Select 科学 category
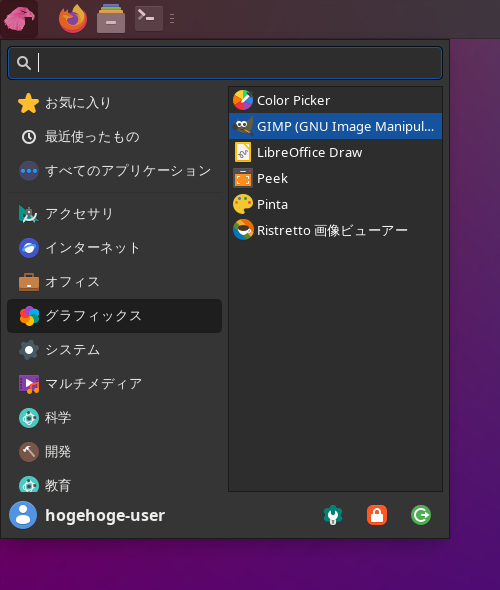 (114, 418)
